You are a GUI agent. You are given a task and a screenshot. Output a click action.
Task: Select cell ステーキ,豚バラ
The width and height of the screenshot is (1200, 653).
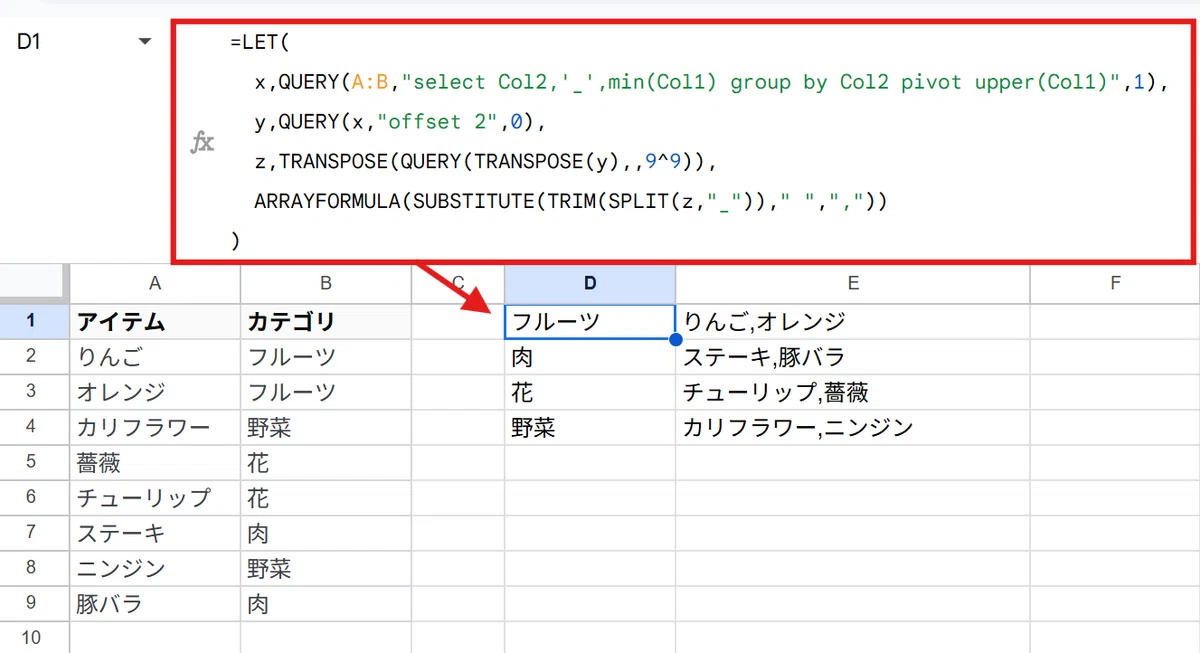click(x=853, y=357)
